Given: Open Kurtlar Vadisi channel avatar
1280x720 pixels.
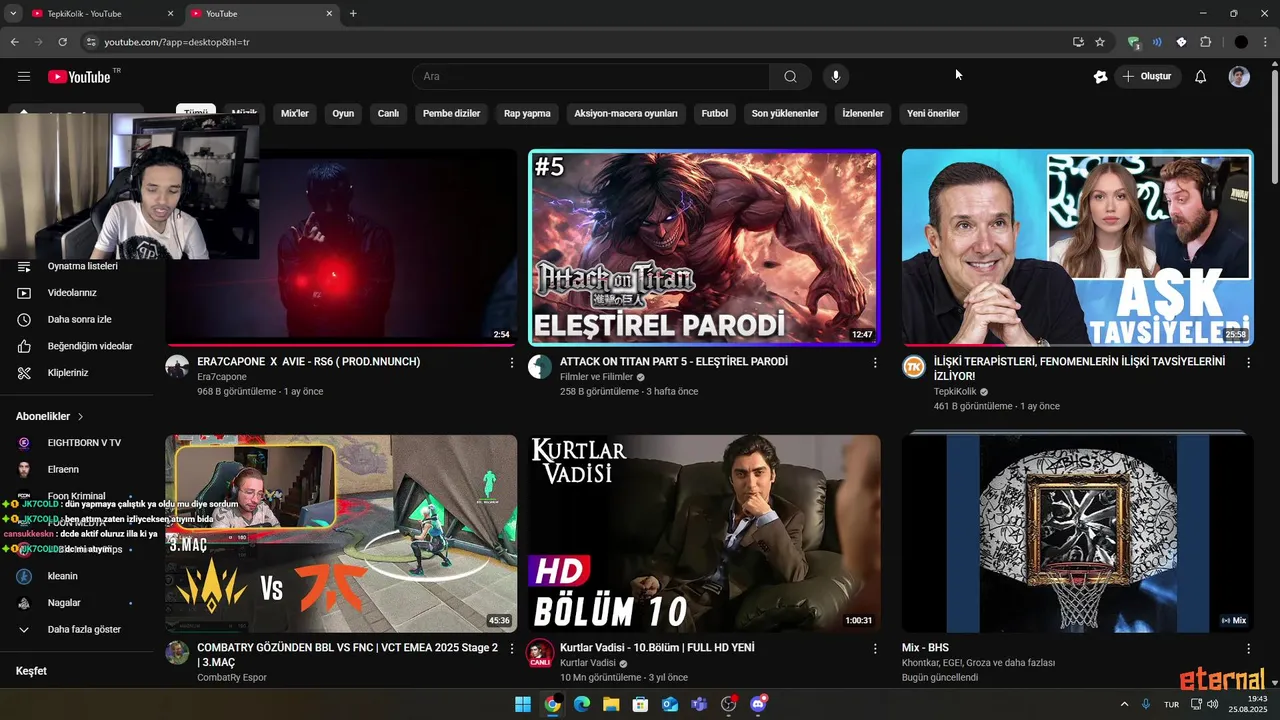Looking at the screenshot, I should click(540, 652).
